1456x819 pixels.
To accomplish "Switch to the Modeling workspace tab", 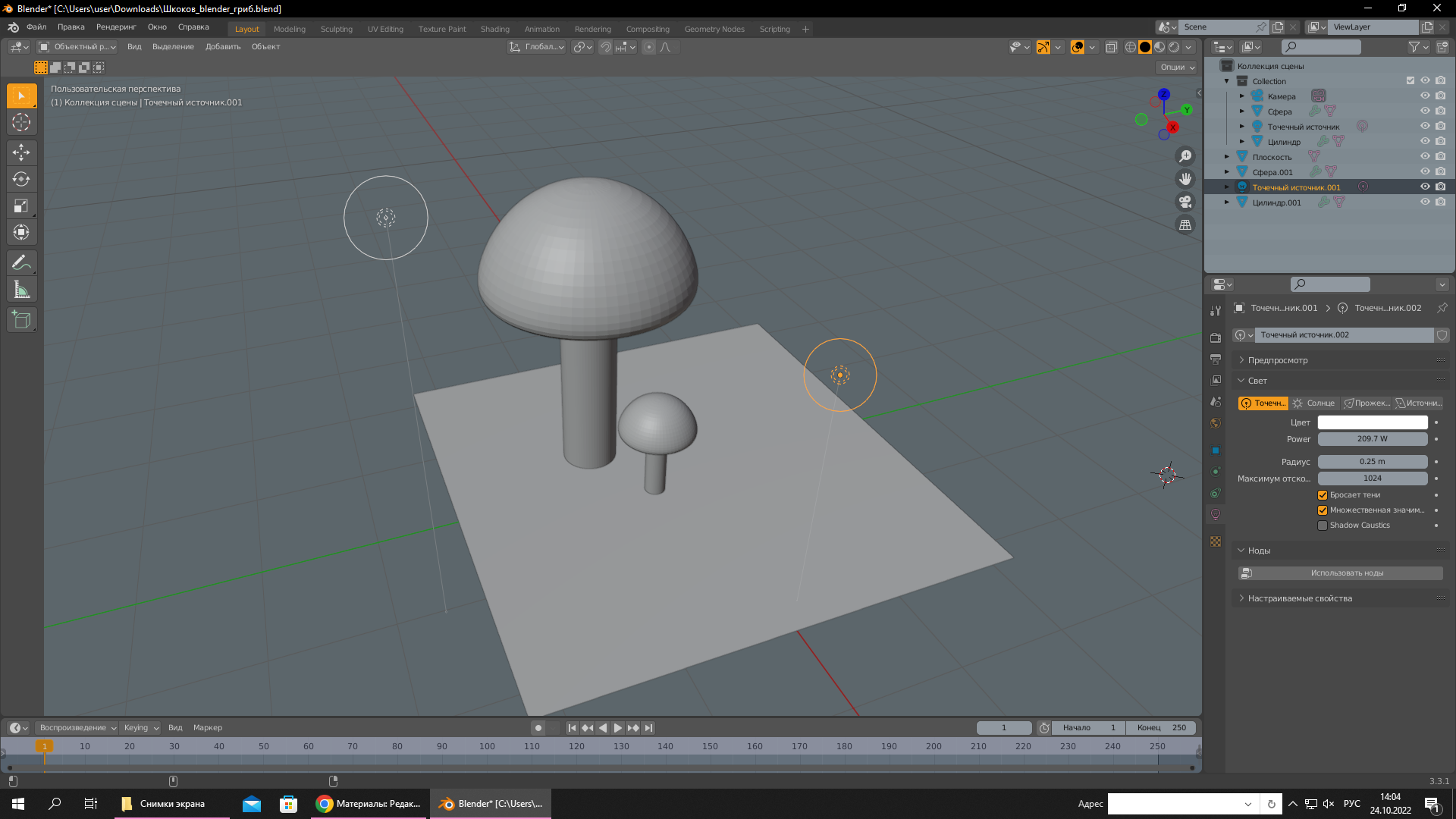I will click(290, 29).
